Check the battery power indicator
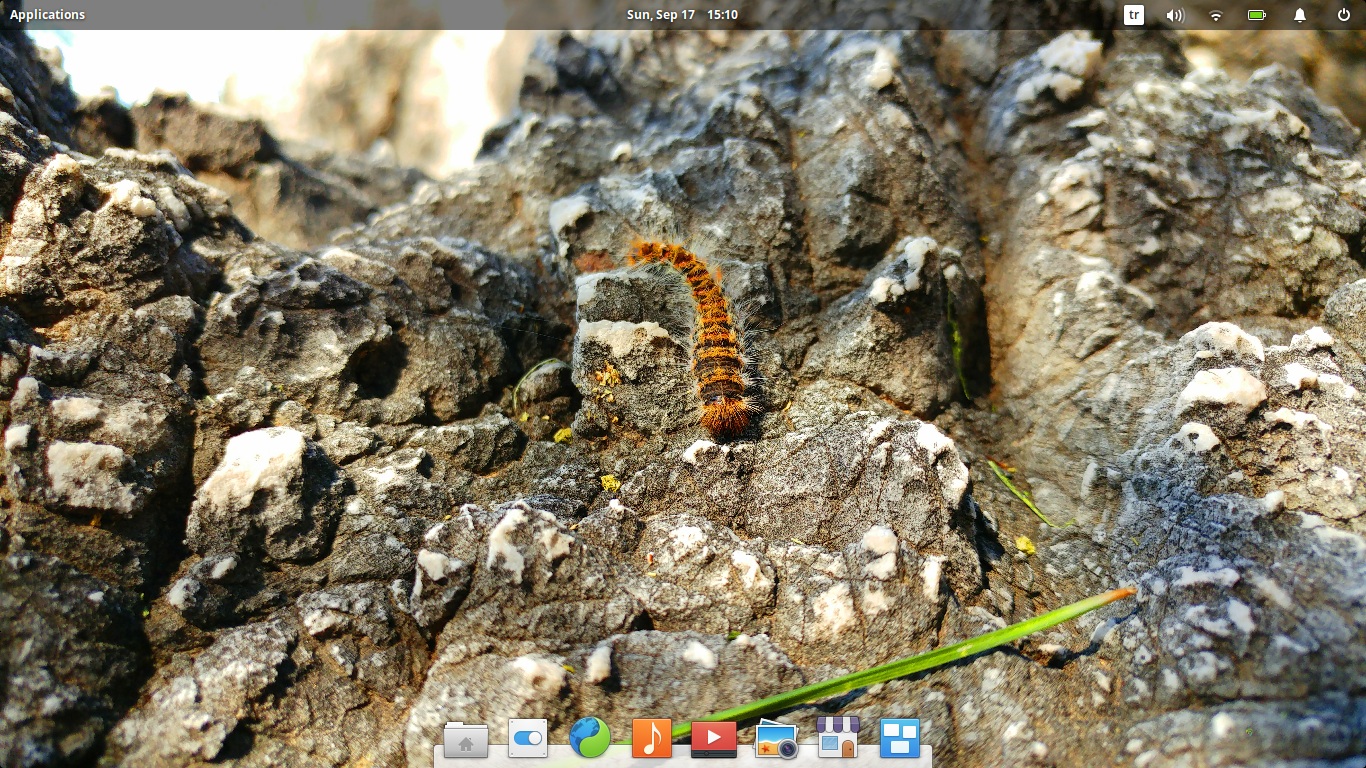 (x=1257, y=15)
